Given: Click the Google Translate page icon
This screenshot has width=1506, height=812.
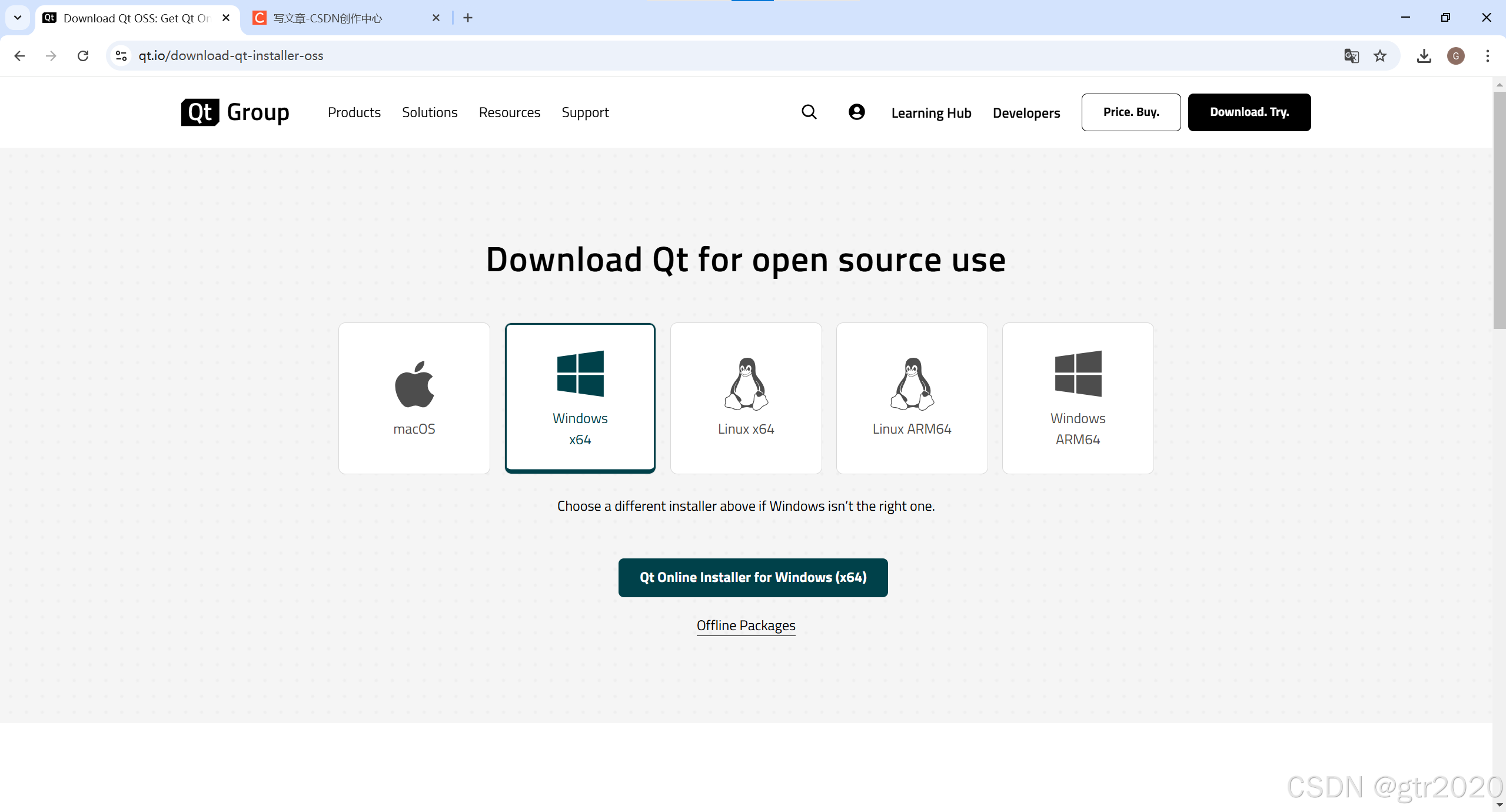Looking at the screenshot, I should 1351,56.
